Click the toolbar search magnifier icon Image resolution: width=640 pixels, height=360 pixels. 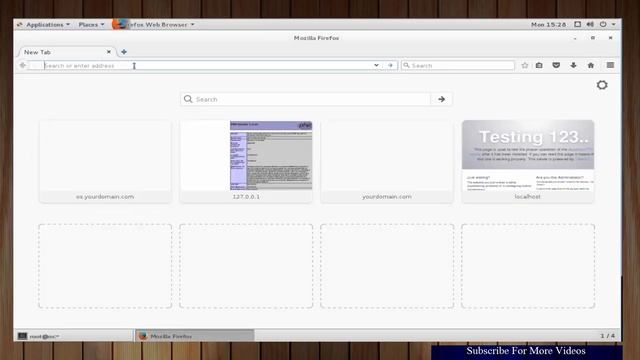(406, 65)
